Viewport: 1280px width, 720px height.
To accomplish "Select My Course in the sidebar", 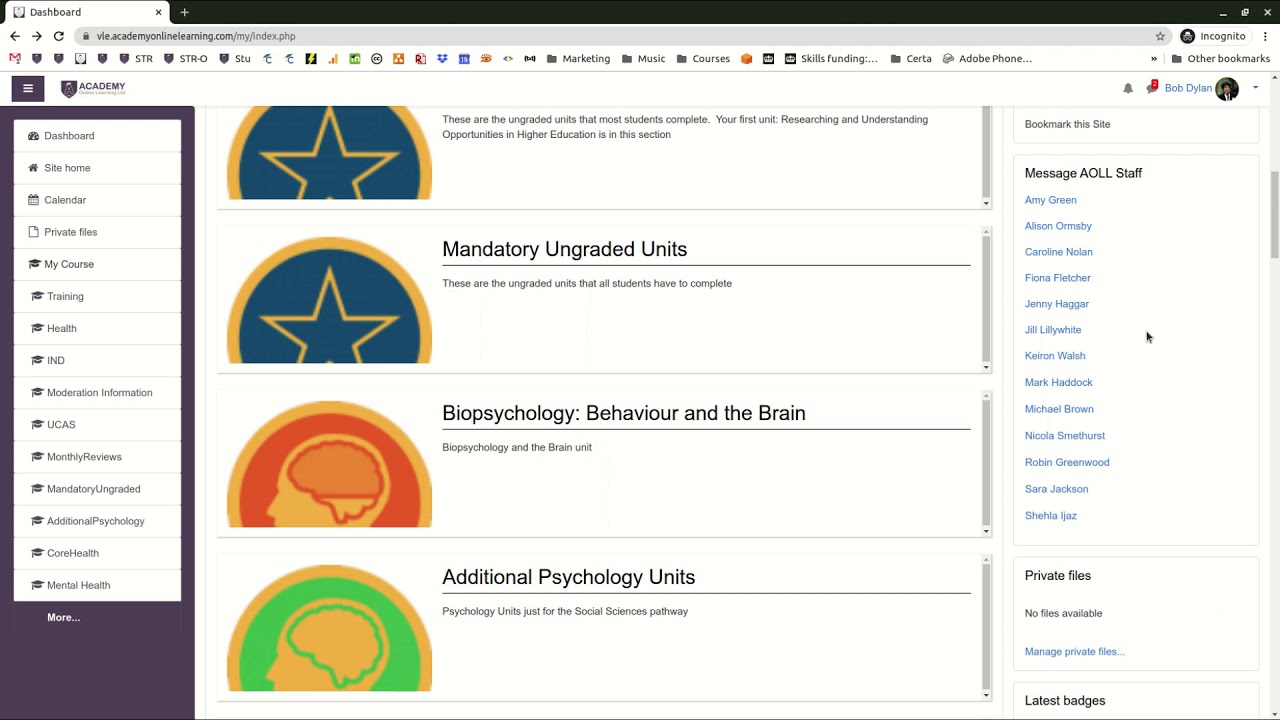I will pyautogui.click(x=97, y=264).
